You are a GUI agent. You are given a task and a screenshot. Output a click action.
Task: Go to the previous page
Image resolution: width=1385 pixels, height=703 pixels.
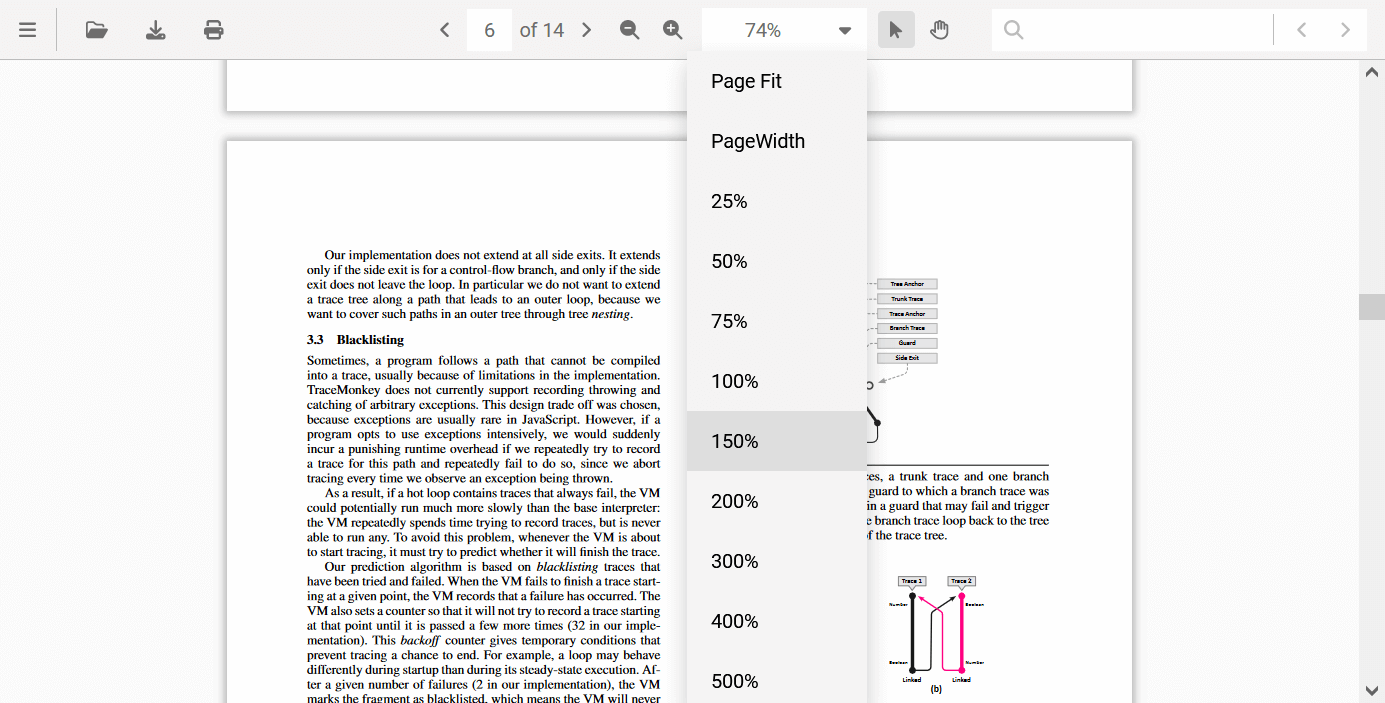pos(445,30)
